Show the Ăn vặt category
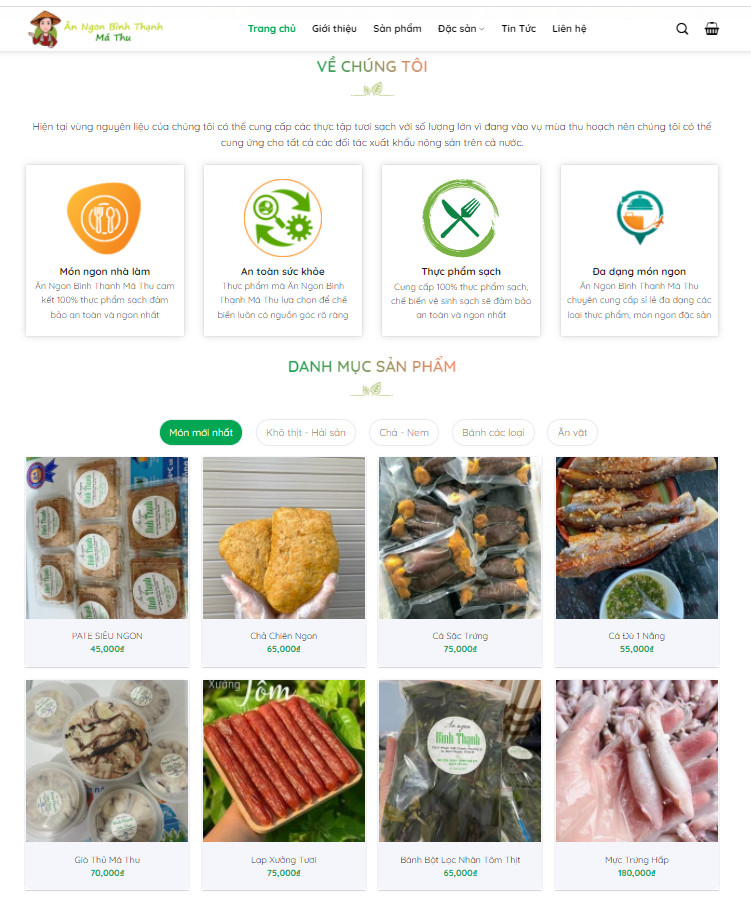Image resolution: width=751 pixels, height=898 pixels. point(572,432)
